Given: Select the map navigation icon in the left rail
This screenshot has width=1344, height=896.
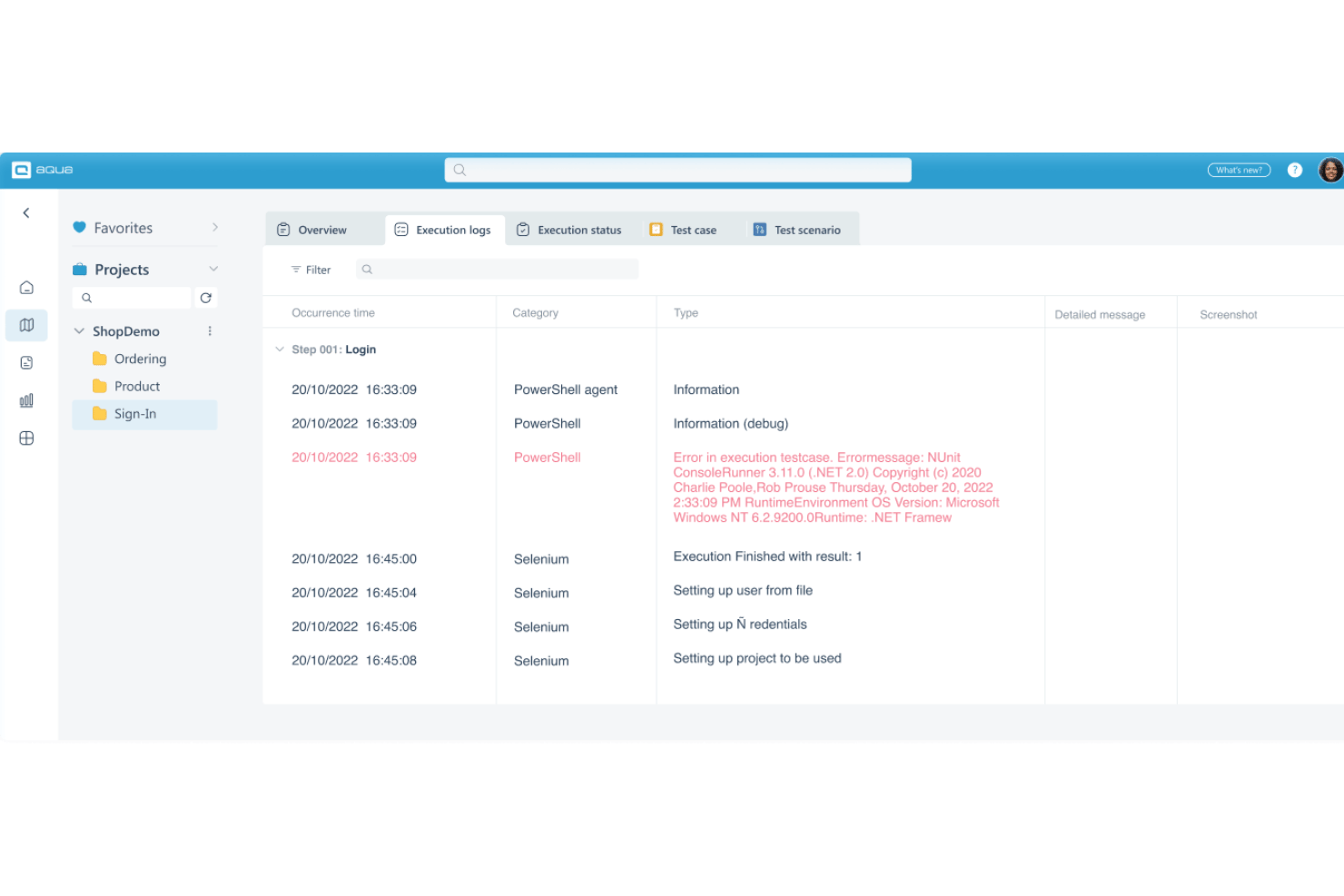Looking at the screenshot, I should pos(26,325).
